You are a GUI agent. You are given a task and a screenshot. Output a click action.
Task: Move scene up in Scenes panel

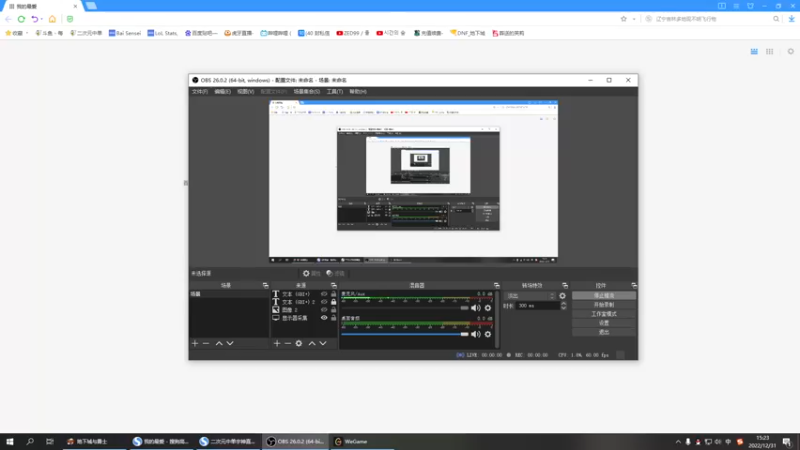coord(219,343)
